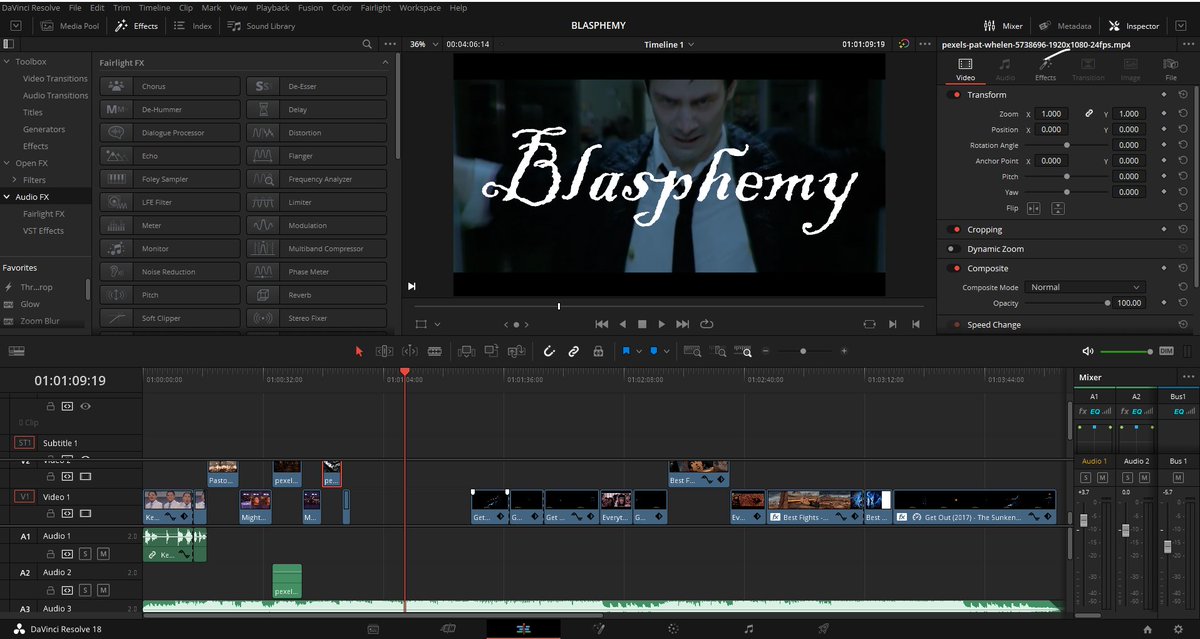The image size is (1200, 639).
Task: Add a blue marker on timeline
Action: pyautogui.click(x=654, y=351)
